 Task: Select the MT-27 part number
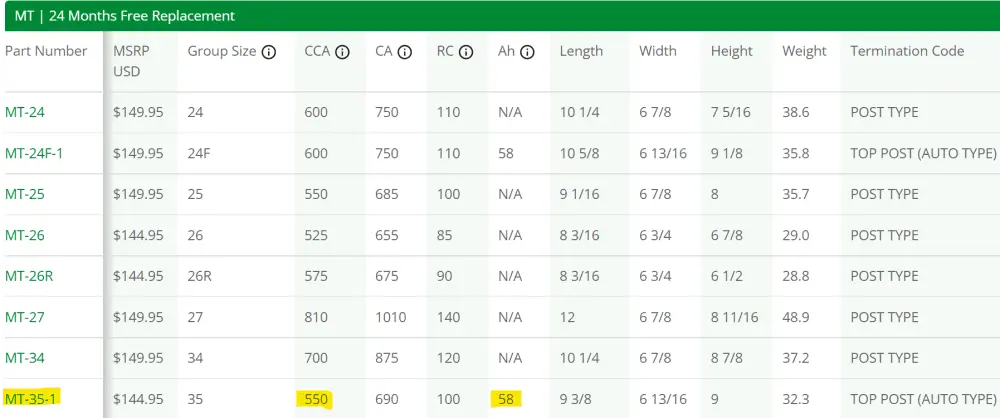25,317
